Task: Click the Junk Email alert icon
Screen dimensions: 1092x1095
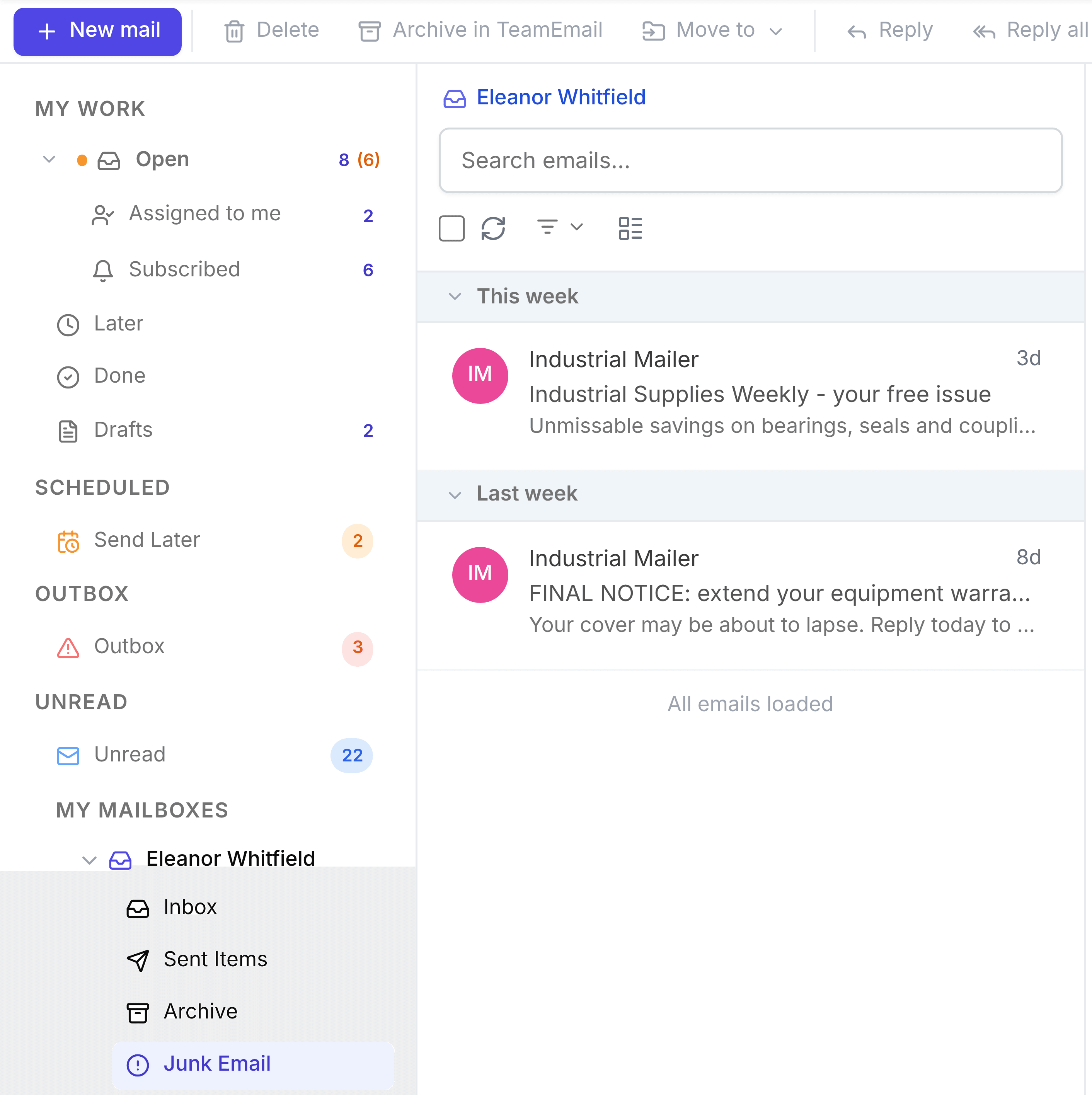Action: click(137, 1065)
